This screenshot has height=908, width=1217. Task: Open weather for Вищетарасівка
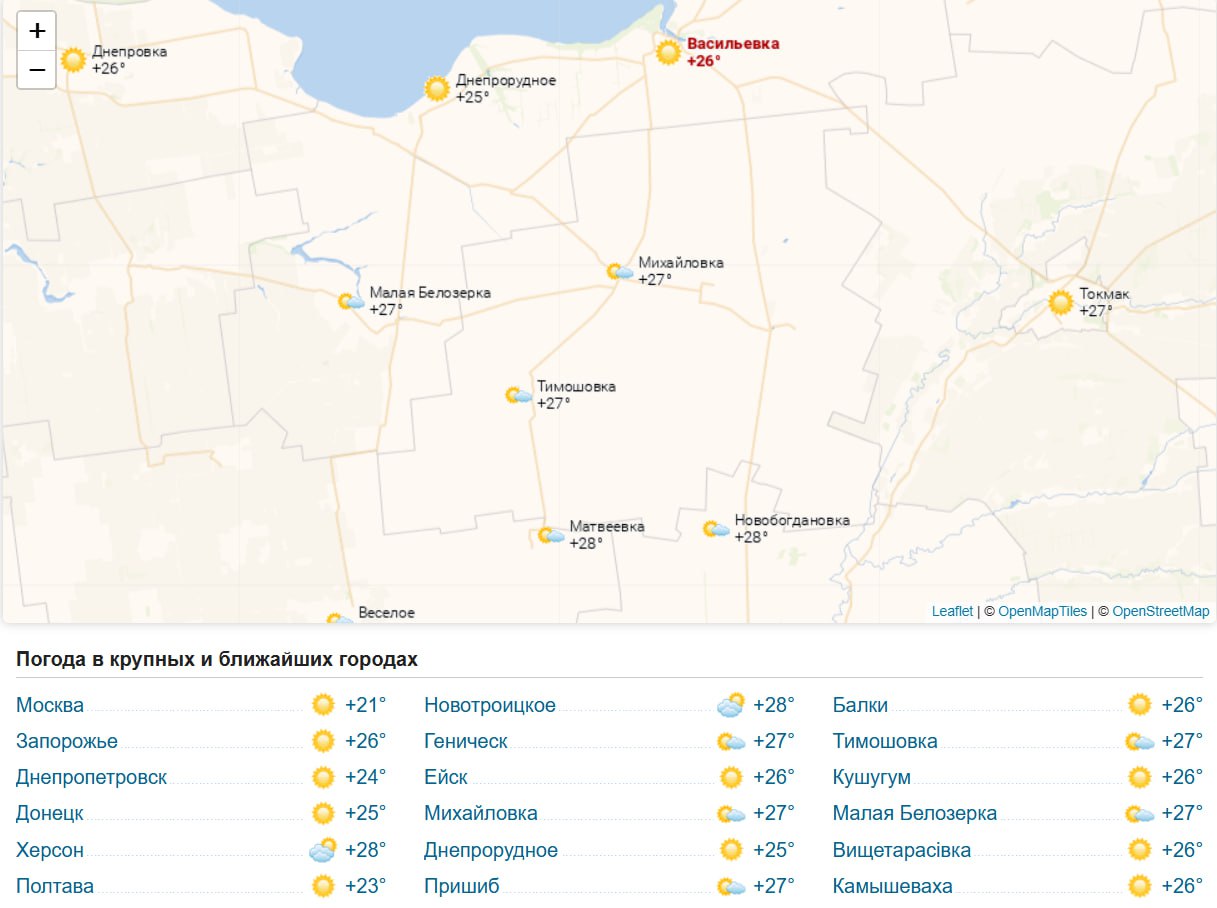coord(902,850)
